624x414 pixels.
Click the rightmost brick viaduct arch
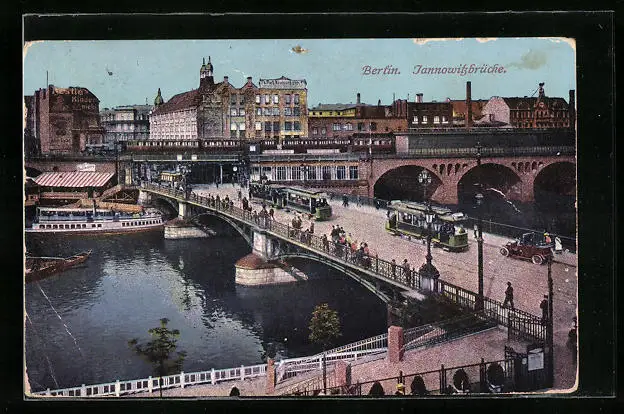pyautogui.click(x=554, y=188)
